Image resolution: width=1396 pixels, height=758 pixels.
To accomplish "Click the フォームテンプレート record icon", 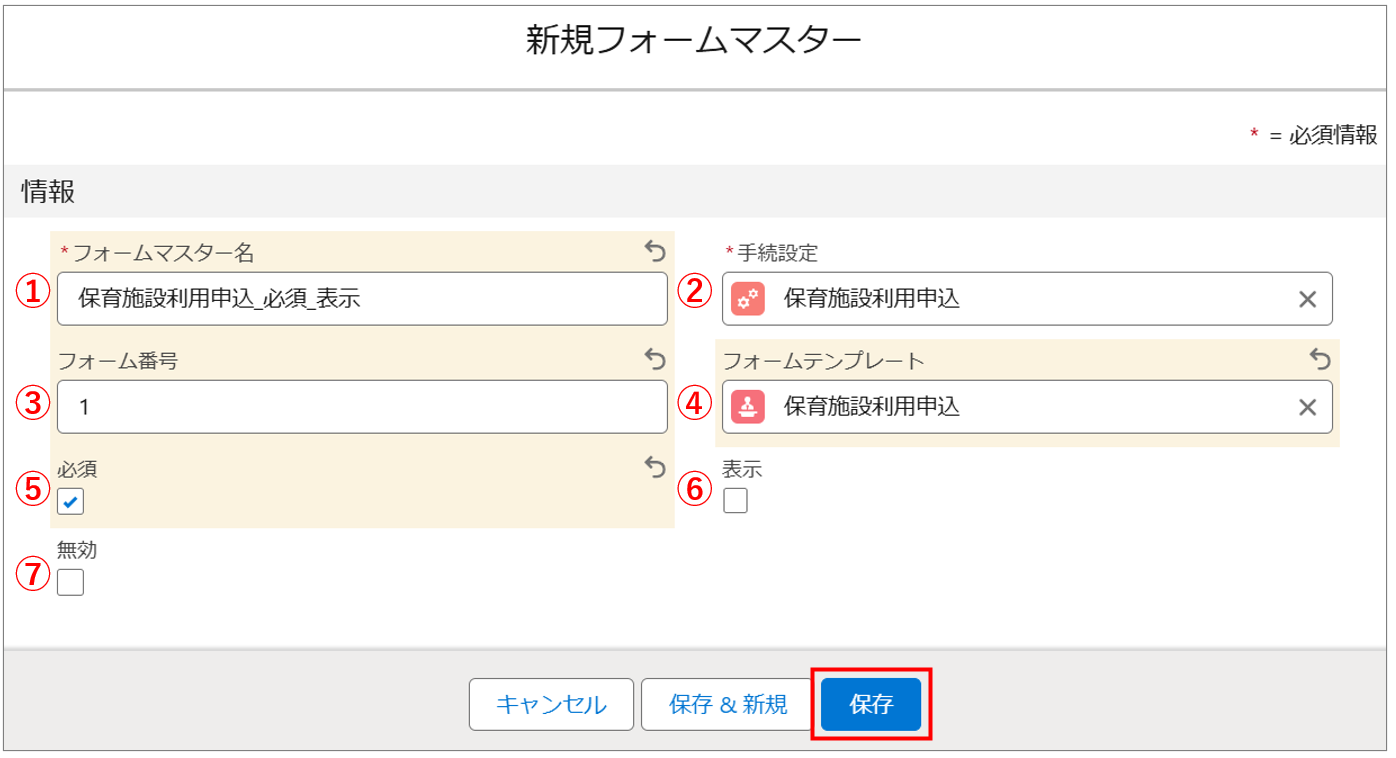I will point(748,407).
